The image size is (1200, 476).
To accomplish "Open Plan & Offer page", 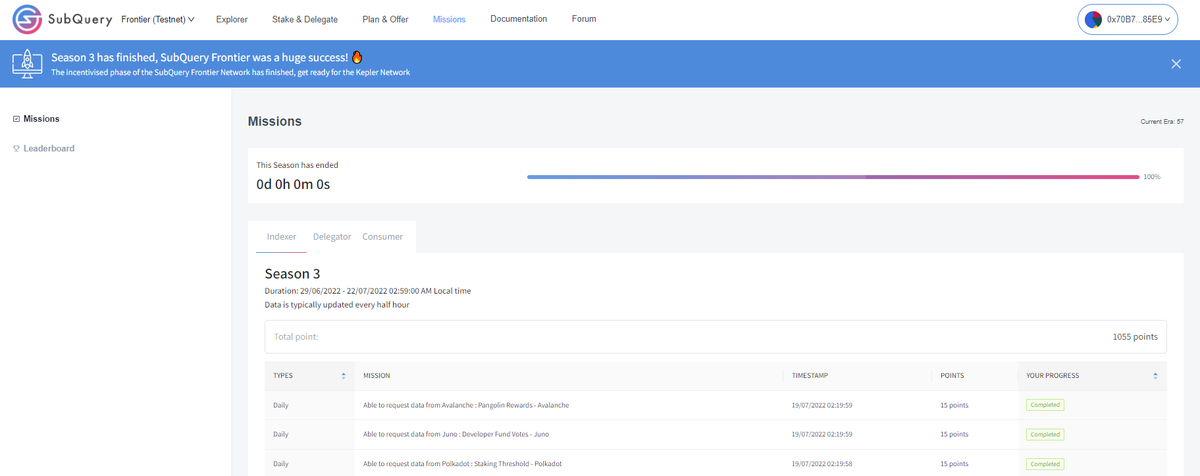I will coord(386,20).
